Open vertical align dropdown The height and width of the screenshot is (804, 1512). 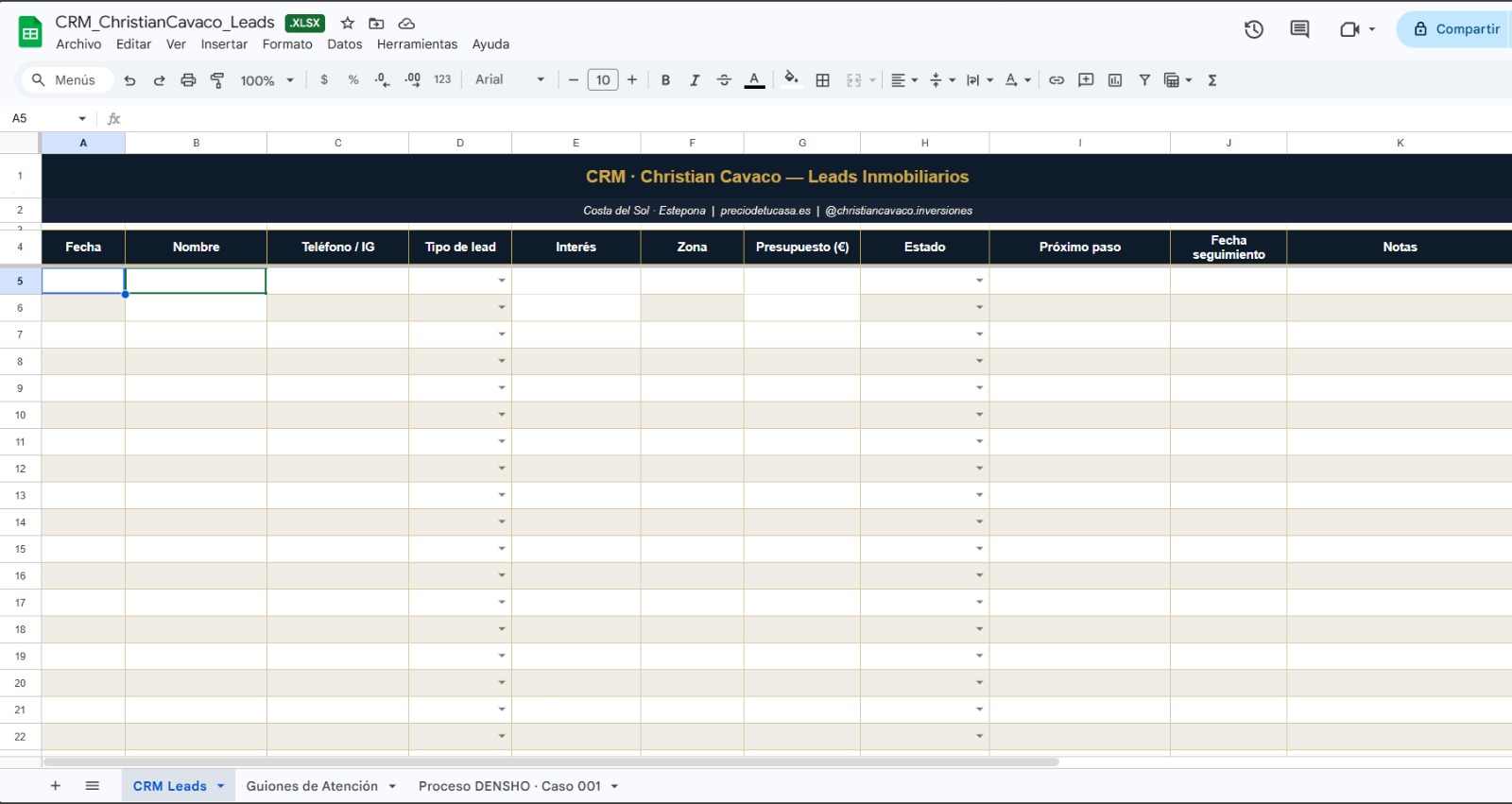point(942,80)
